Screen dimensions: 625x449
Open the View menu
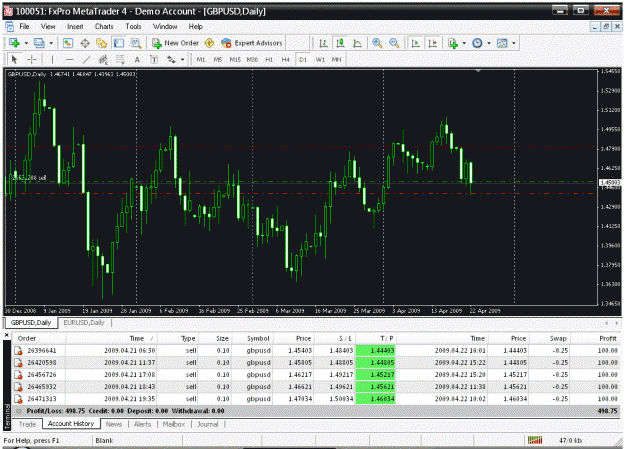pos(48,27)
